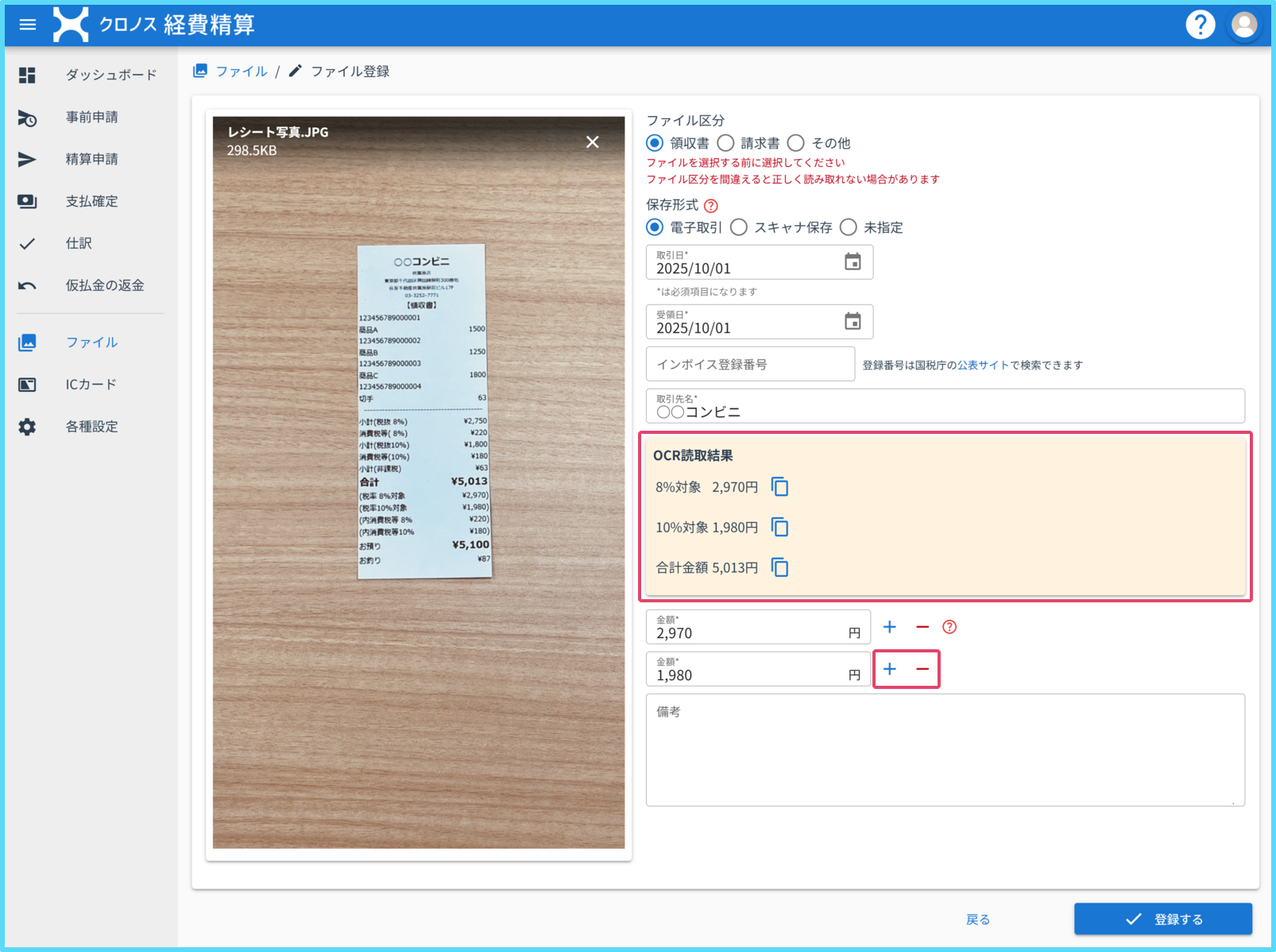Screen dimensions: 1276x952
Task: Open the 取引日 calendar date picker
Action: point(853,261)
